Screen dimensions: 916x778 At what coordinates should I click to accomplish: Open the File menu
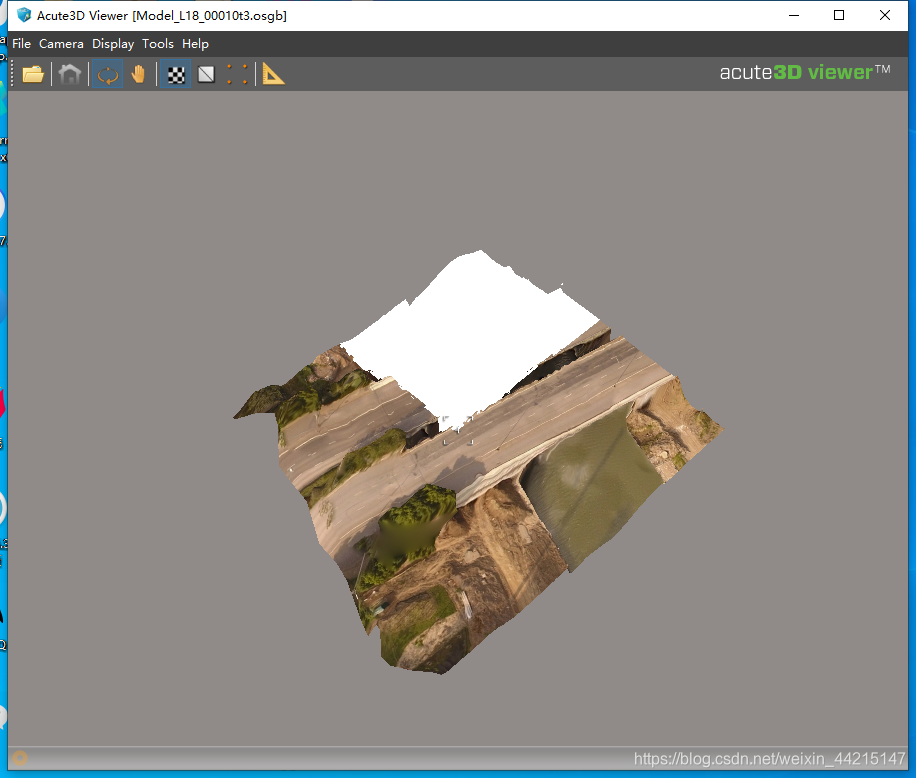pos(21,44)
